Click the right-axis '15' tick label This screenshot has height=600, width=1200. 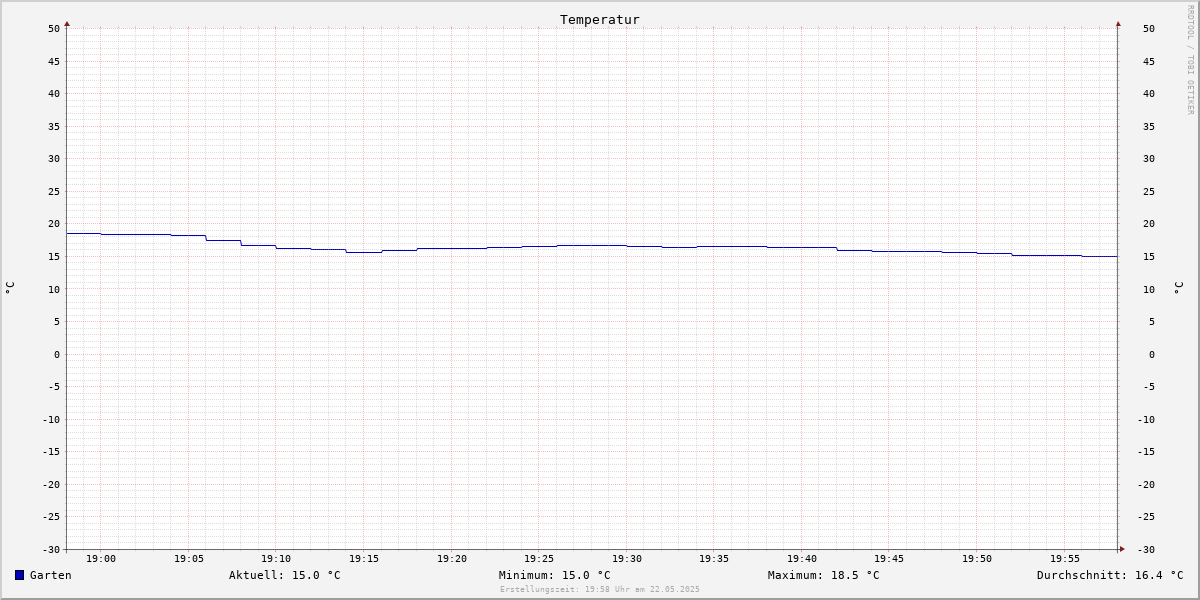point(1149,257)
